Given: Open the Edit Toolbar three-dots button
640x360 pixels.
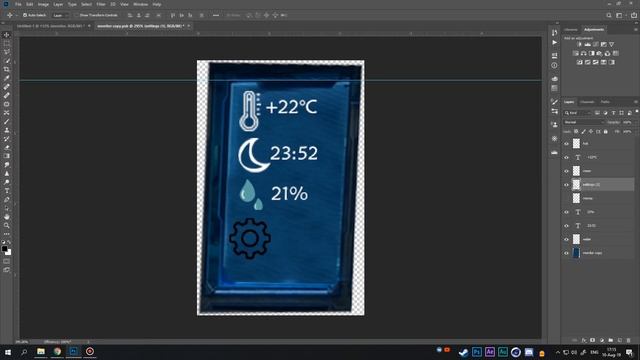Looking at the screenshot, I should (7, 234).
